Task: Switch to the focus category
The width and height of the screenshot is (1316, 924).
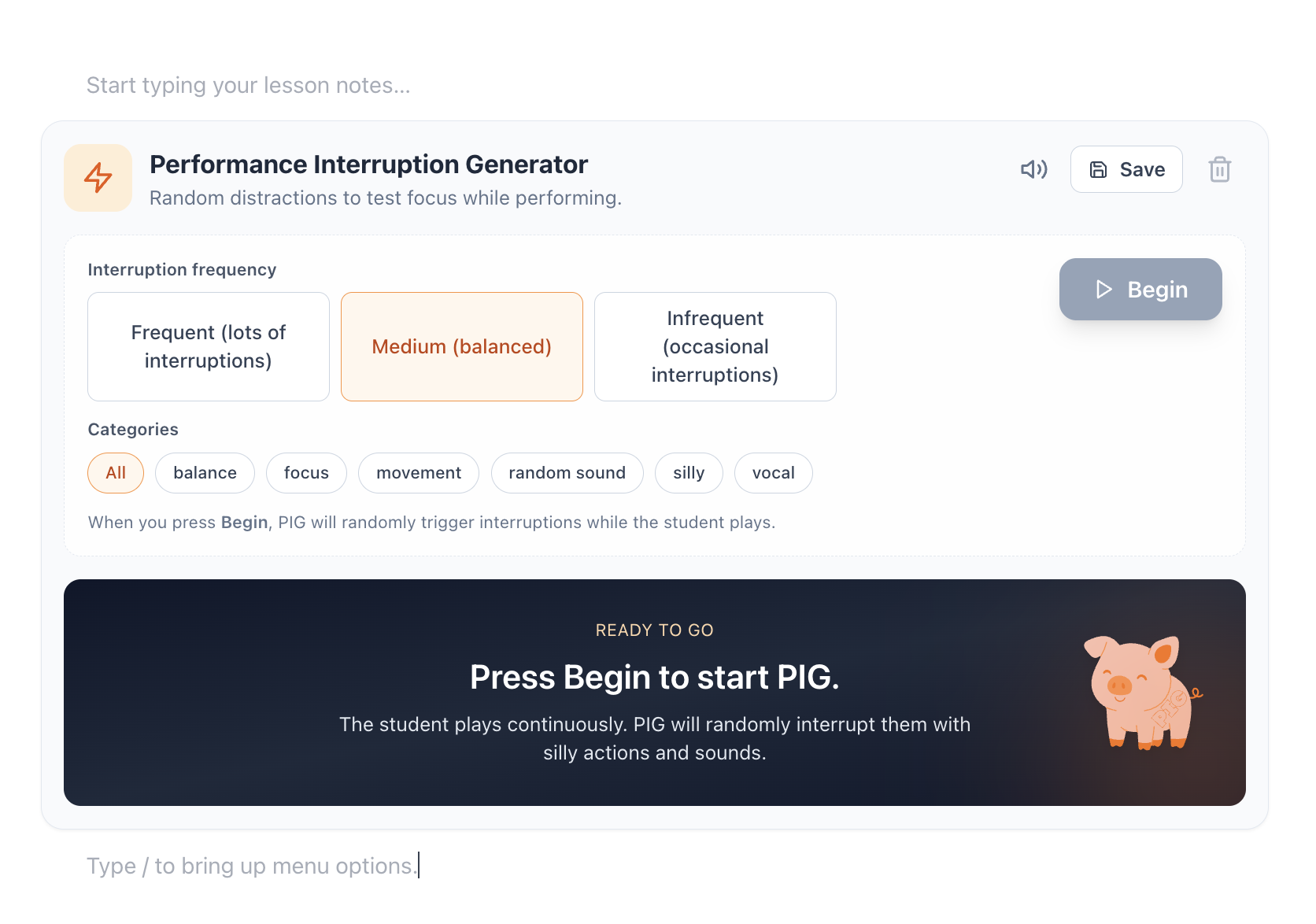Action: pos(306,473)
